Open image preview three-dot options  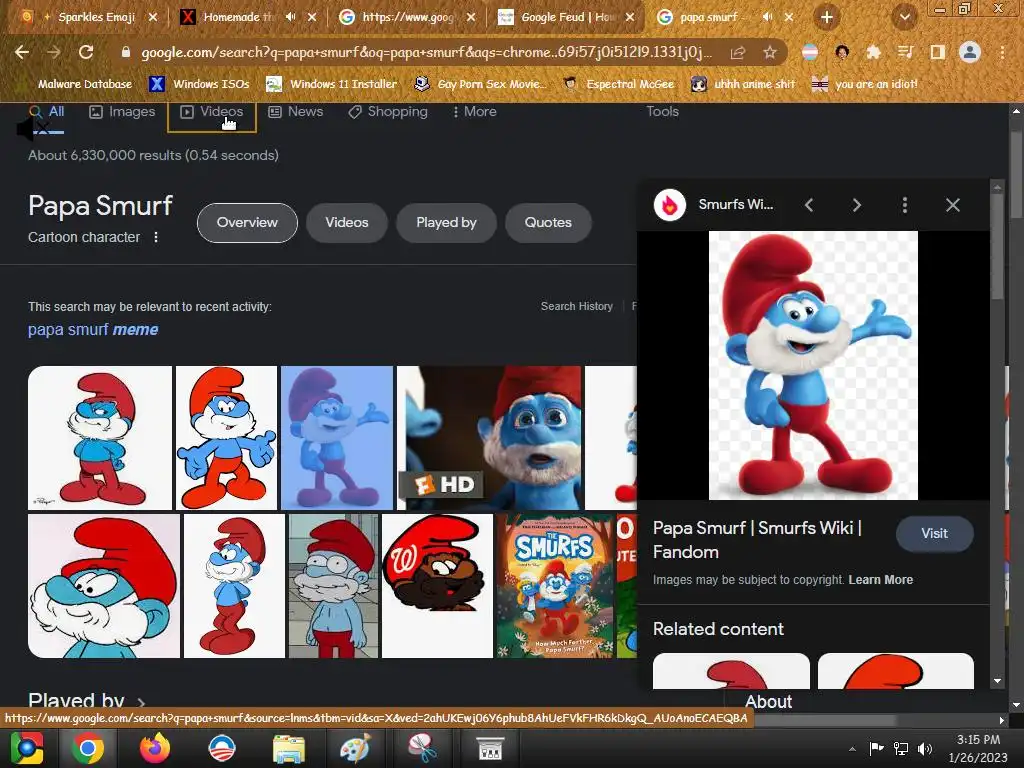tap(904, 205)
